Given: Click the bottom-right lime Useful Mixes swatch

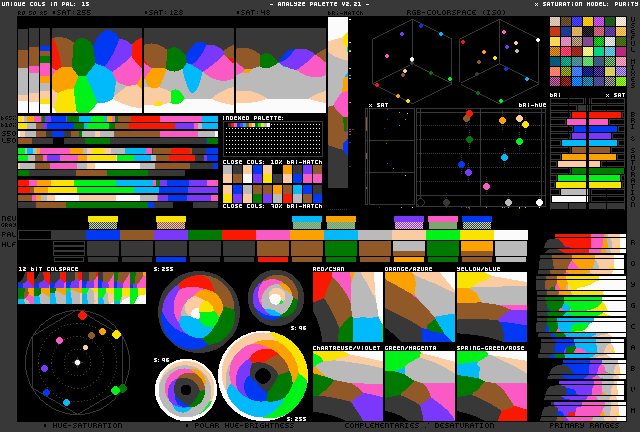Looking at the screenshot, I should [621, 81].
